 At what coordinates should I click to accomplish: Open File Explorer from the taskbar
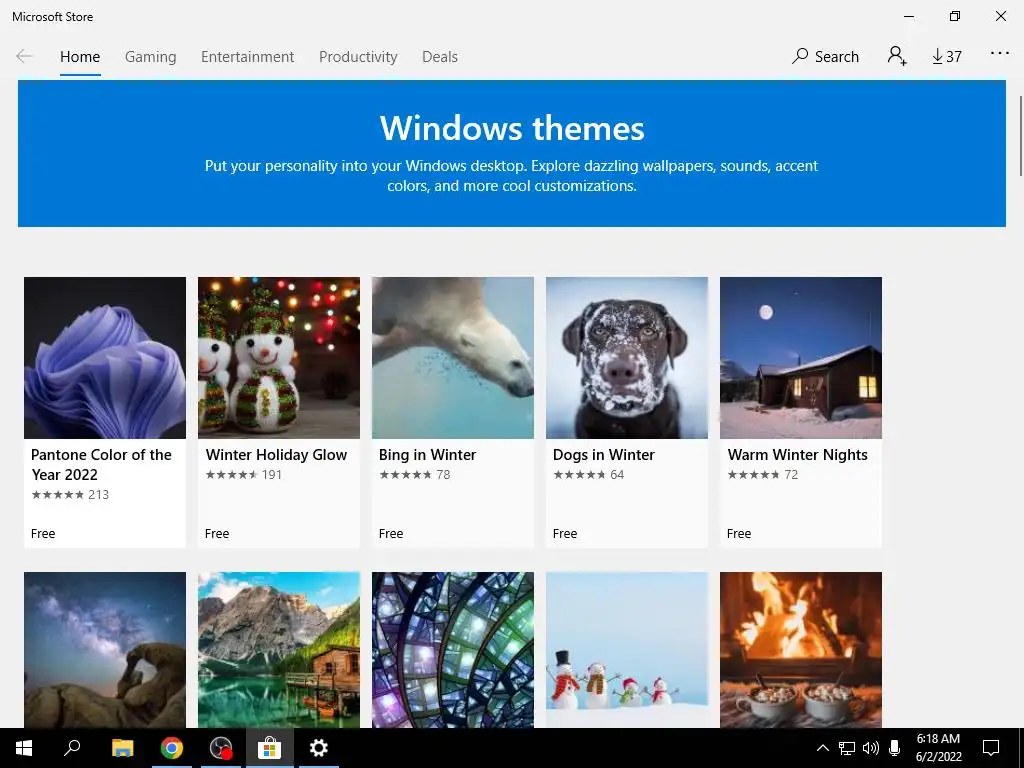coord(122,748)
